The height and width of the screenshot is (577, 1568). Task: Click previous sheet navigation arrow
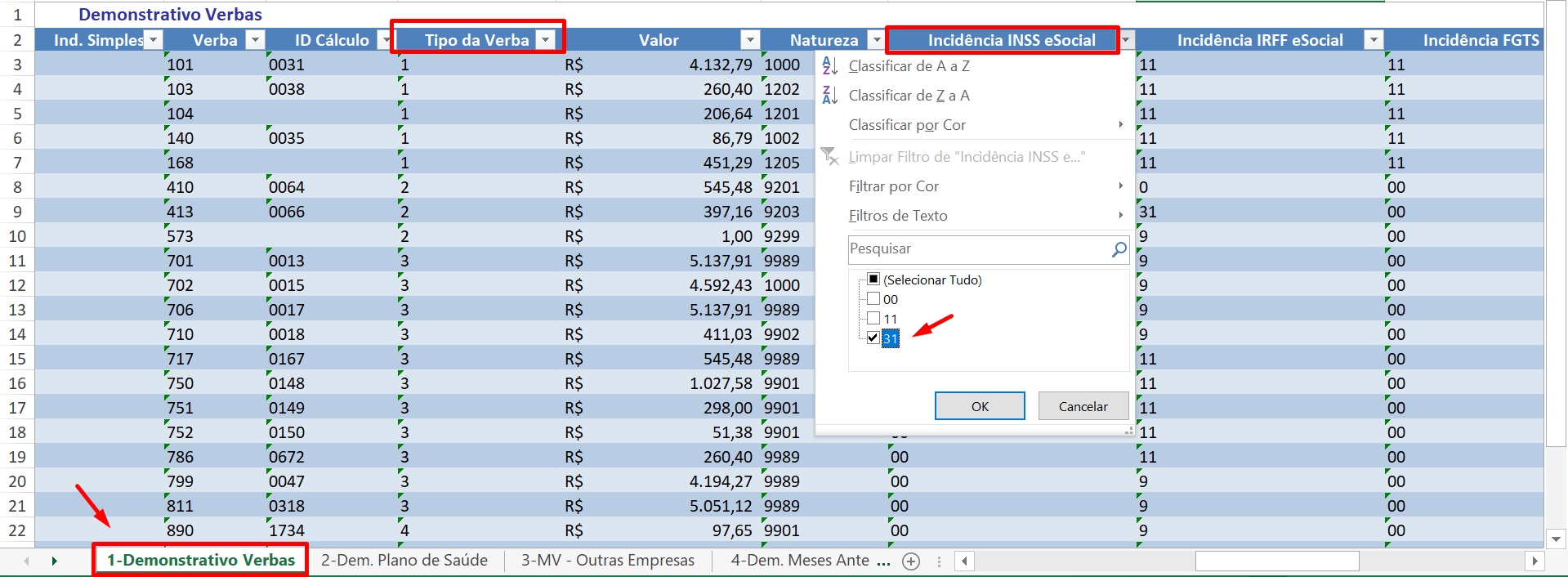[26, 561]
